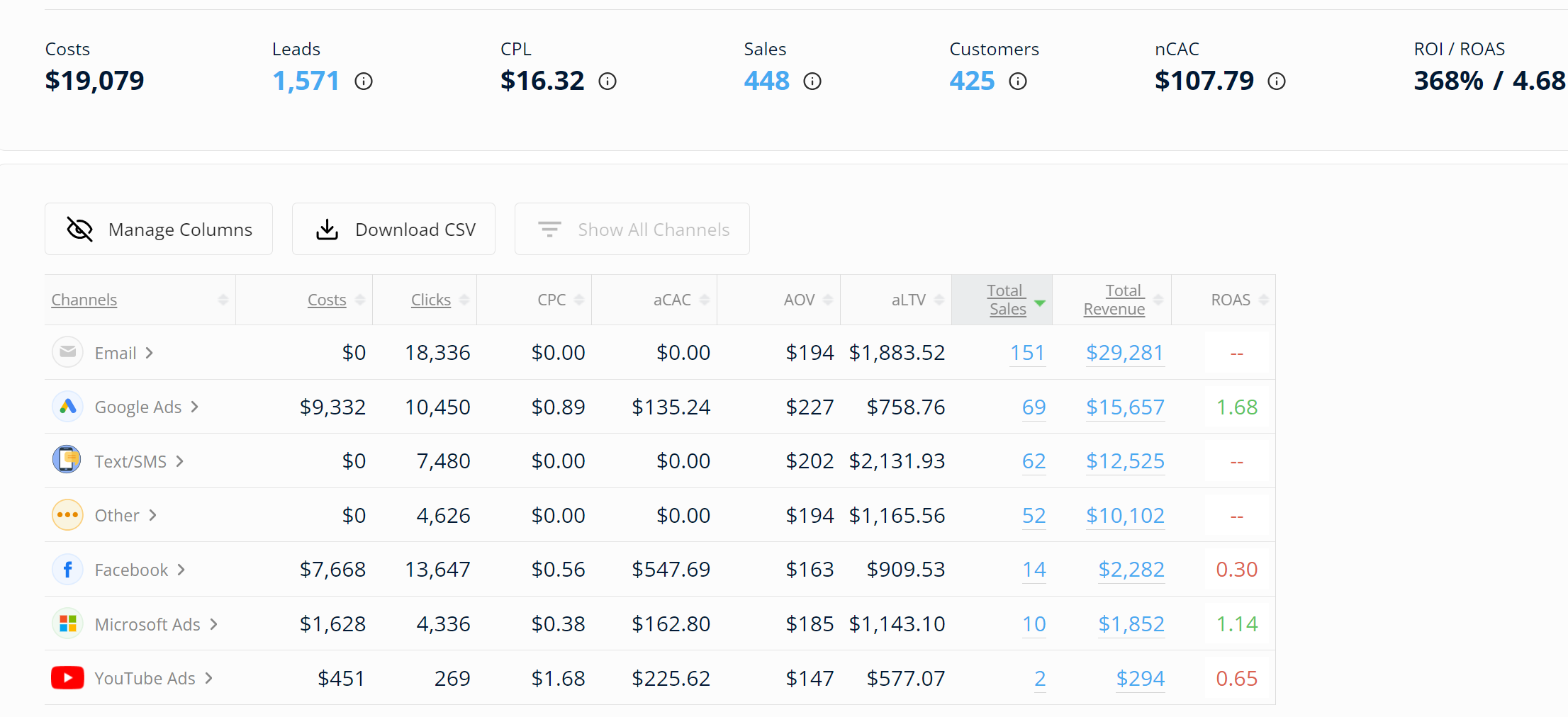1568x717 pixels.
Task: Click the Other channel dots icon
Action: click(x=68, y=515)
